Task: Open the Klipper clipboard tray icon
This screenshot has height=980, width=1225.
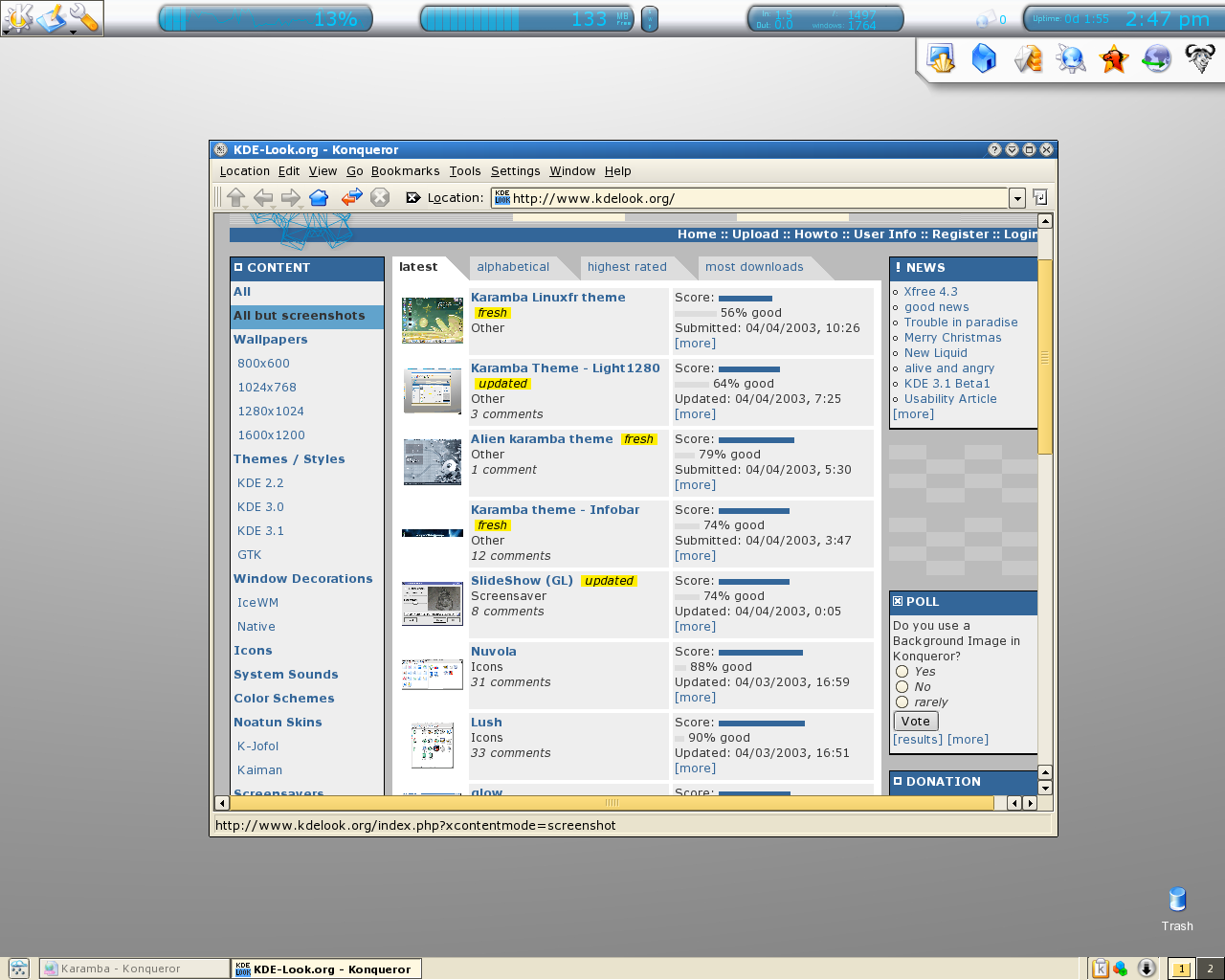Action: point(1101,969)
